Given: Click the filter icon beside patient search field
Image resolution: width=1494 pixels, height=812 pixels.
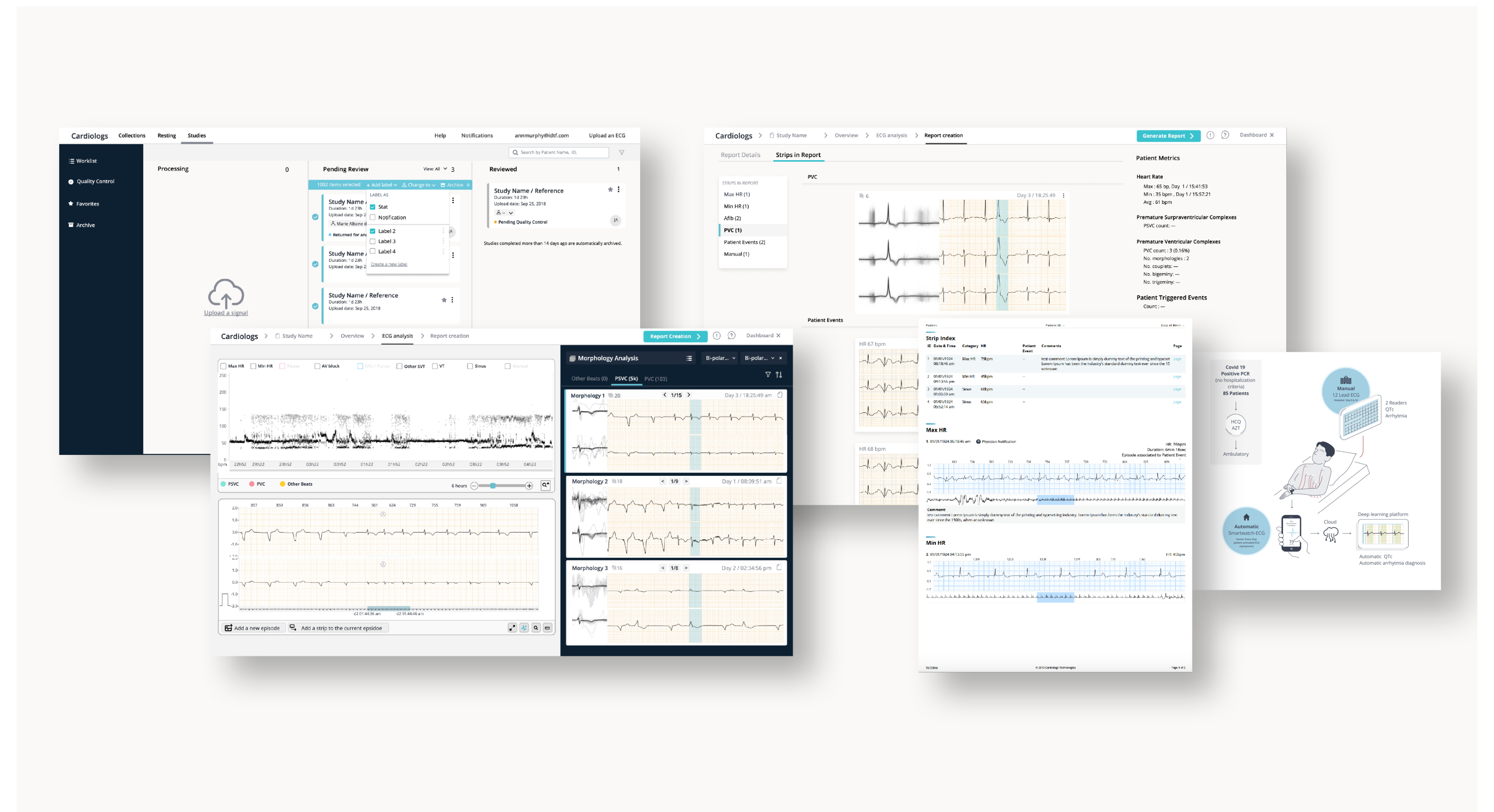Looking at the screenshot, I should click(x=622, y=152).
